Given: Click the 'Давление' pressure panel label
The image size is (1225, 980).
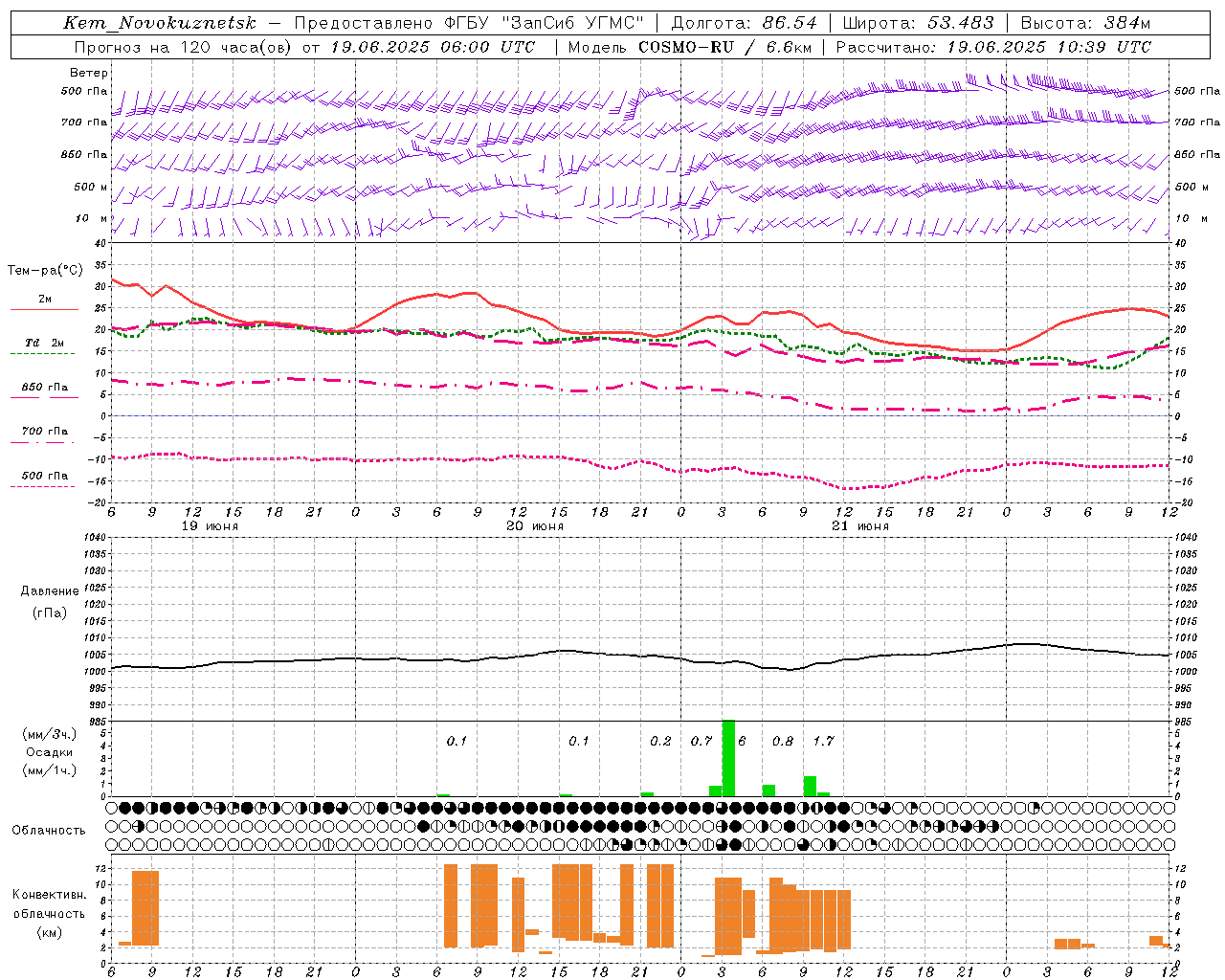Looking at the screenshot, I should pyautogui.click(x=50, y=591).
